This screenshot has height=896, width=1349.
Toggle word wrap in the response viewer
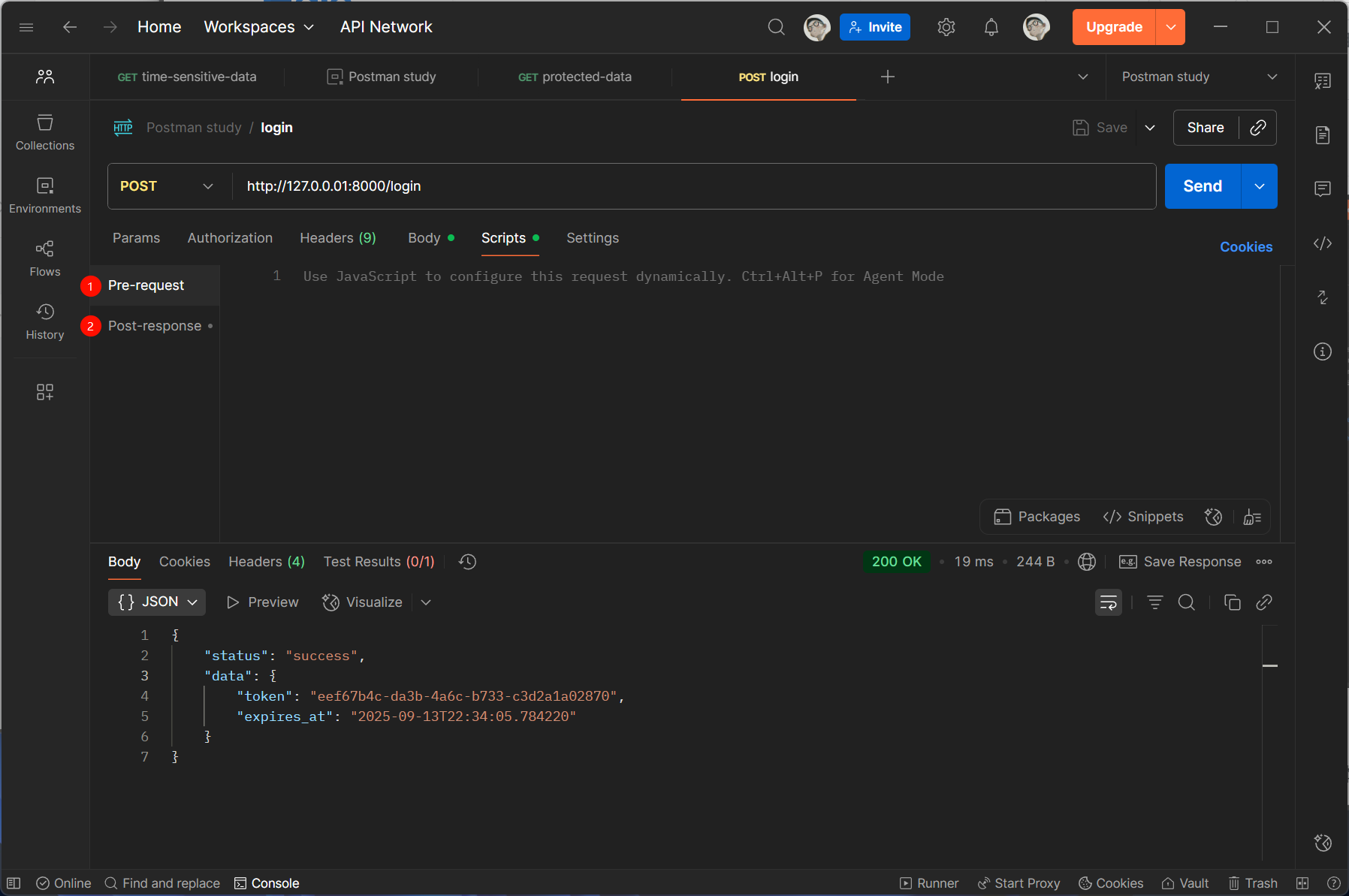(1109, 602)
